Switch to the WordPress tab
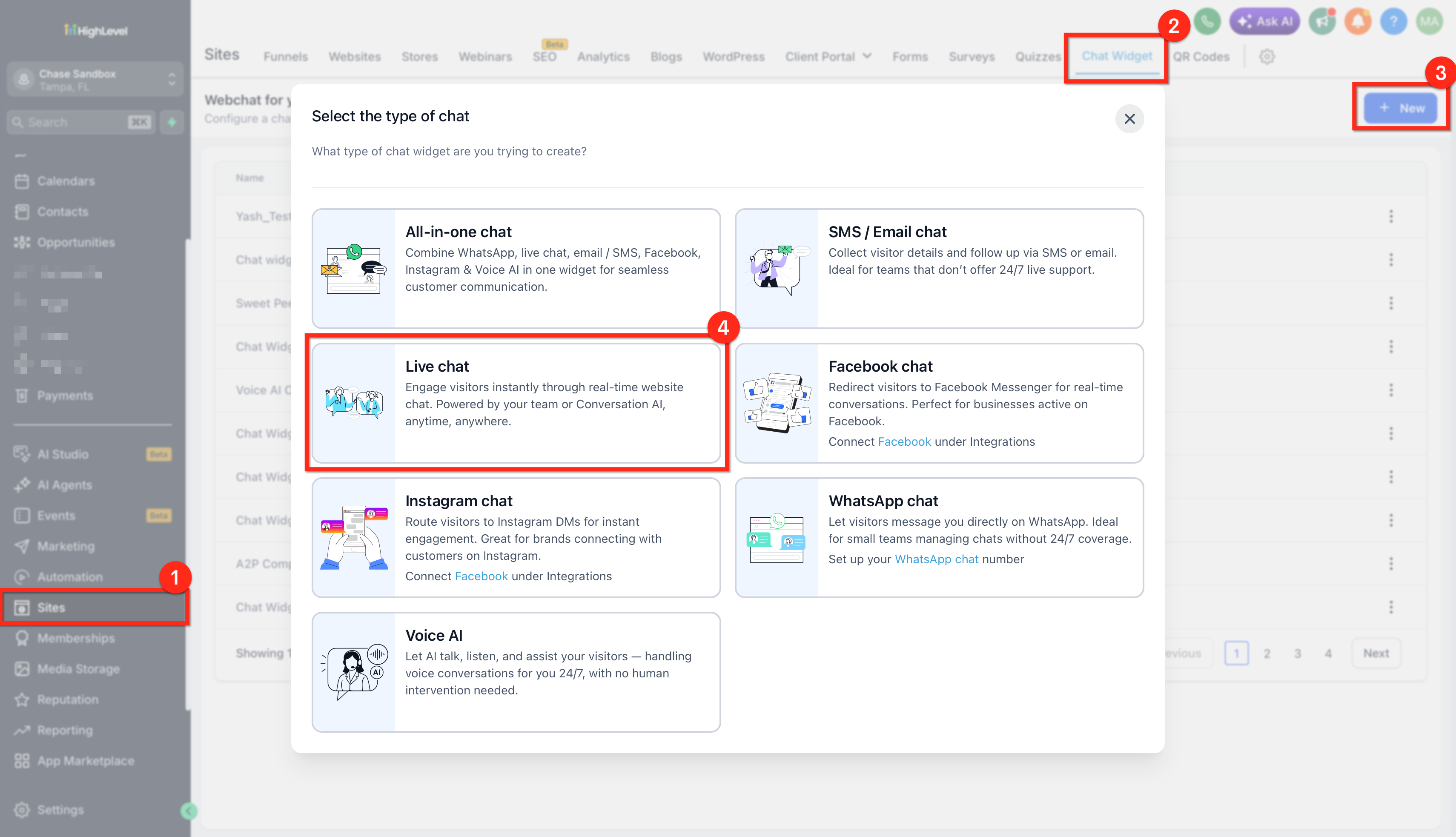The height and width of the screenshot is (837, 1456). [x=734, y=57]
